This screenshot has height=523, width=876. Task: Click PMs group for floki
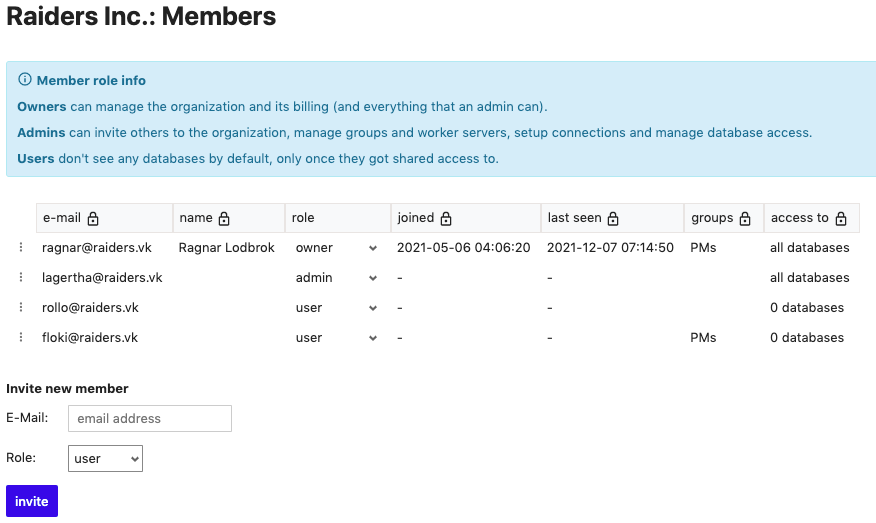[703, 337]
